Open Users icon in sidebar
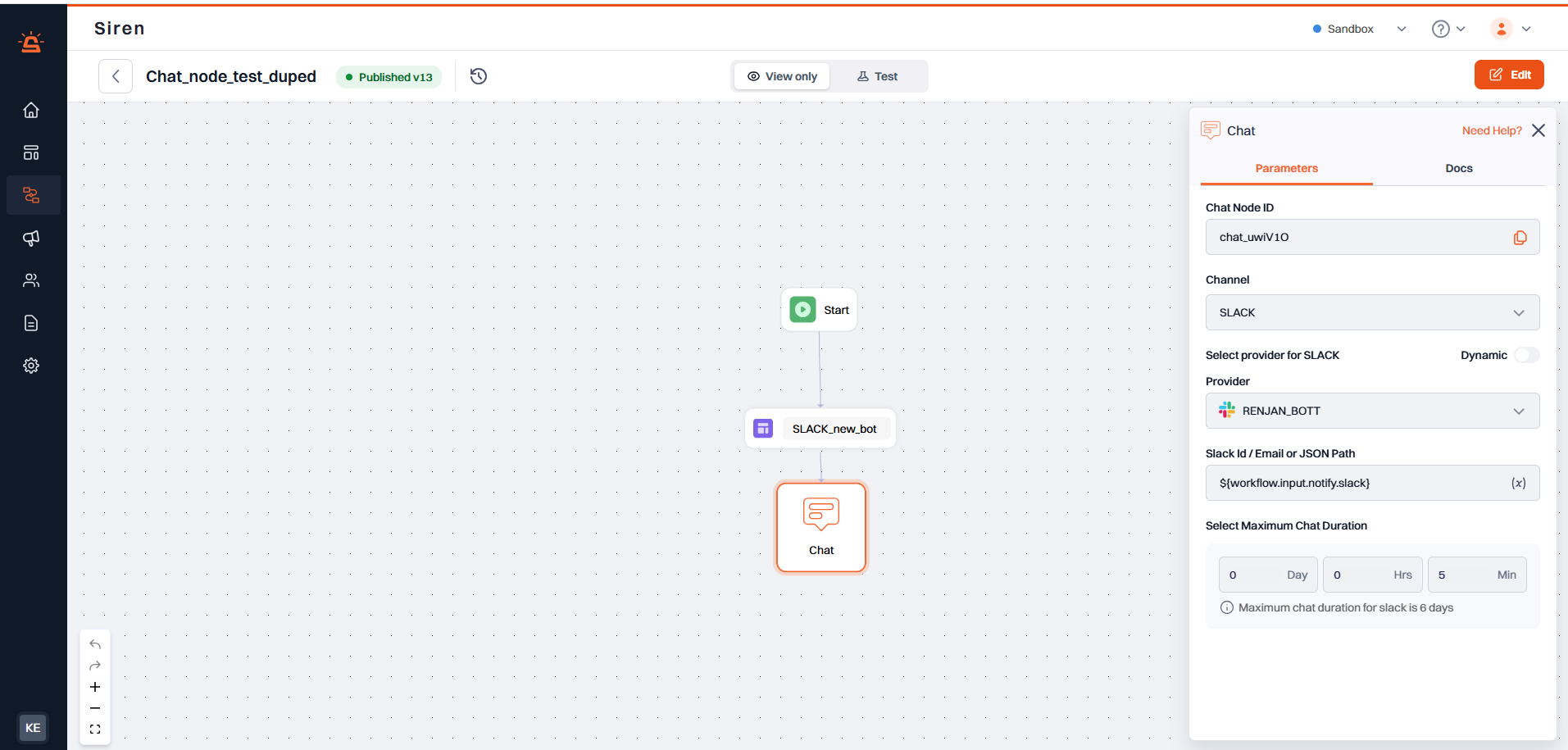 pos(31,280)
